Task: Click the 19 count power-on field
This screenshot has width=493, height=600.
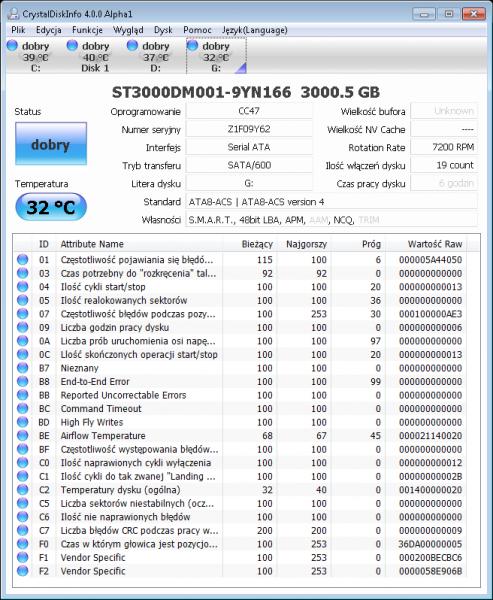Action: [444, 165]
